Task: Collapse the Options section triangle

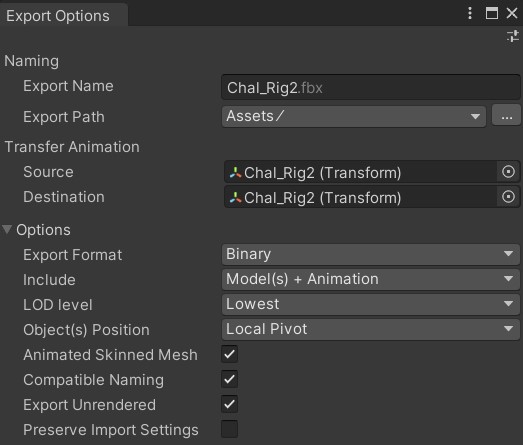Action: (x=7, y=230)
